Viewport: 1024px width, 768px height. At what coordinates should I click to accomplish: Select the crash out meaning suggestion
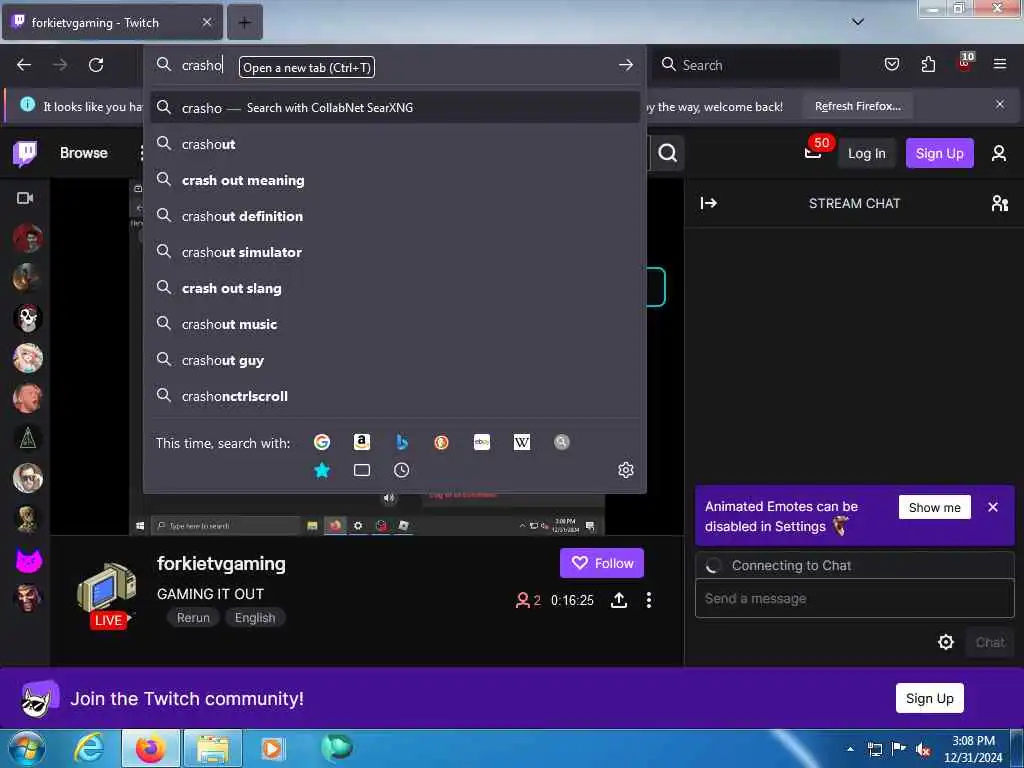(395, 180)
